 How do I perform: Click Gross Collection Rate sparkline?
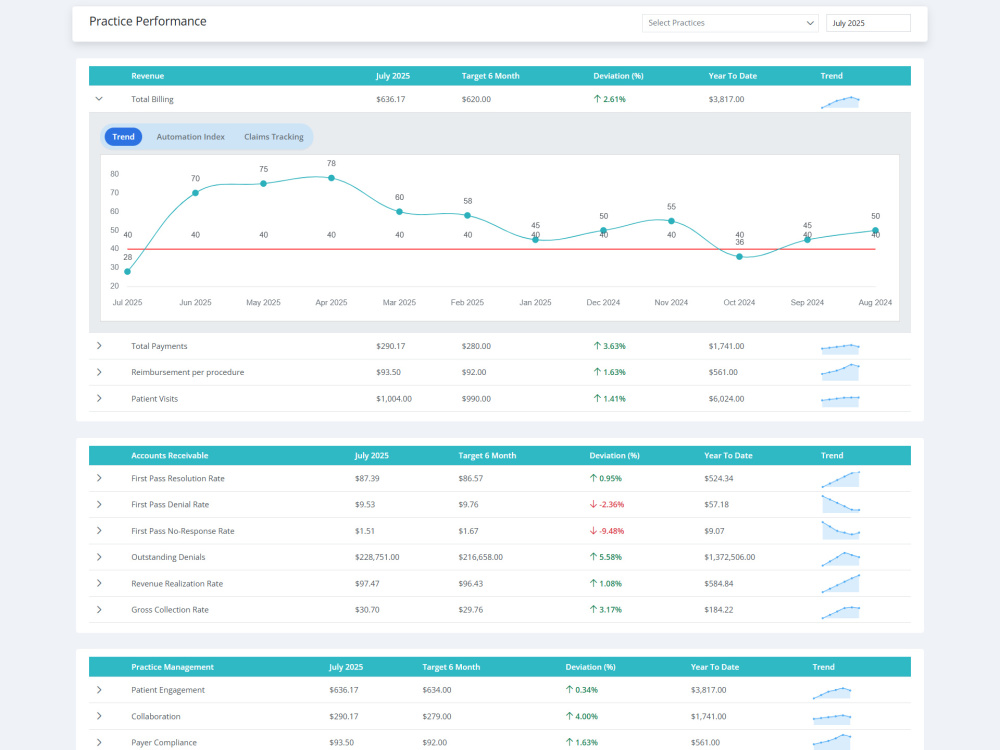[840, 612]
